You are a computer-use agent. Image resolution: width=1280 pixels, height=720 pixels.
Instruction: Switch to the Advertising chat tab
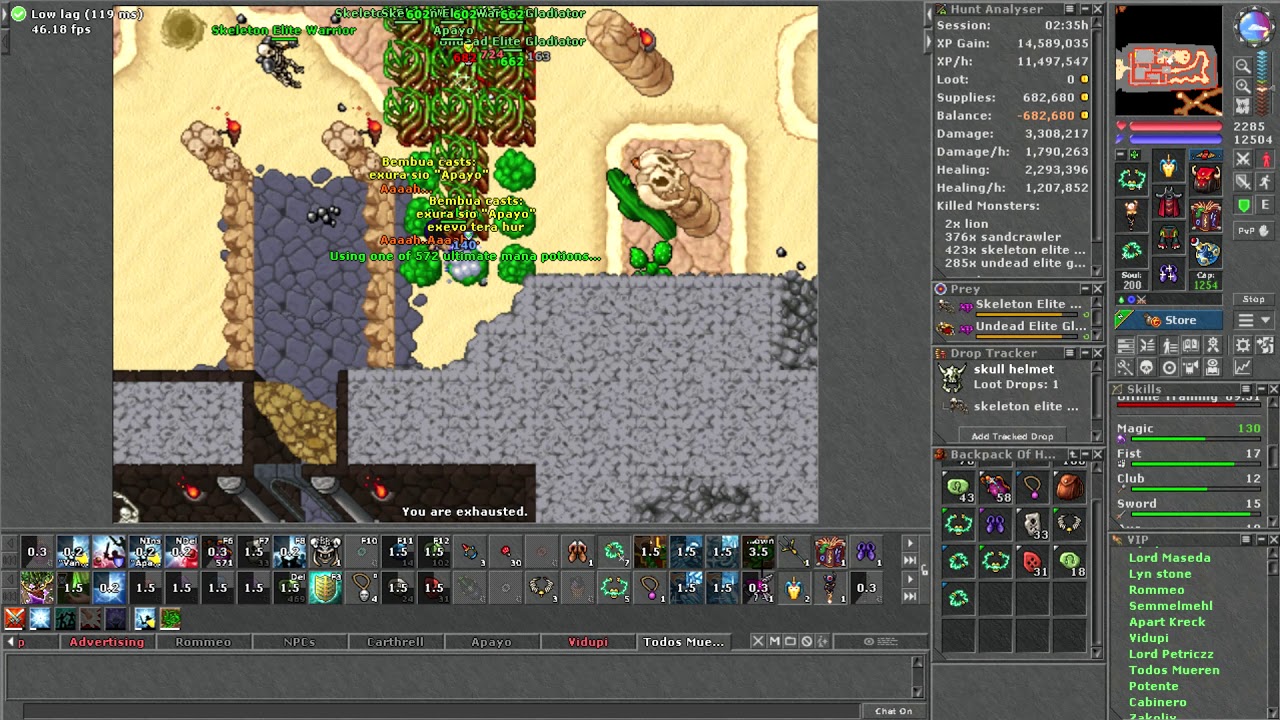(106, 642)
